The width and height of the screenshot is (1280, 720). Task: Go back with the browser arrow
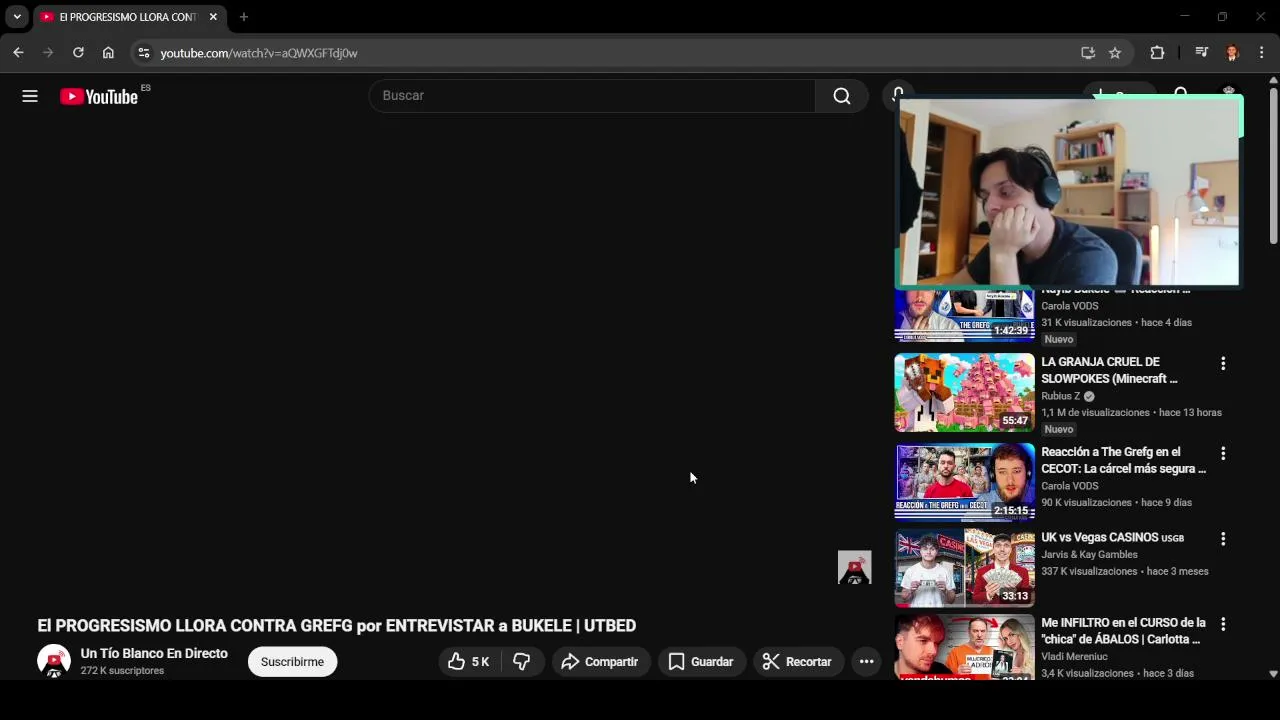[18, 53]
